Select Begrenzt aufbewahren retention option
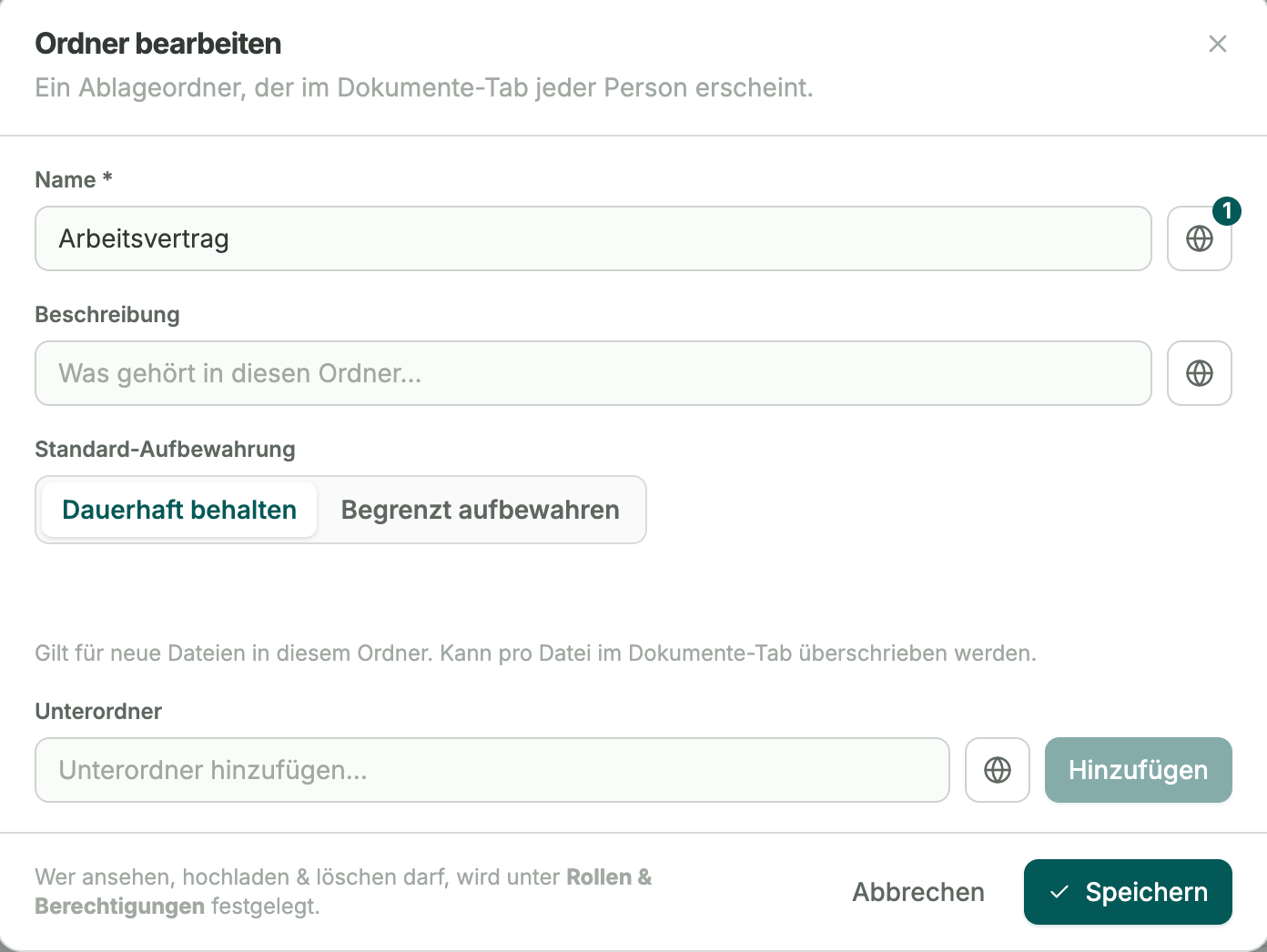 click(x=480, y=510)
